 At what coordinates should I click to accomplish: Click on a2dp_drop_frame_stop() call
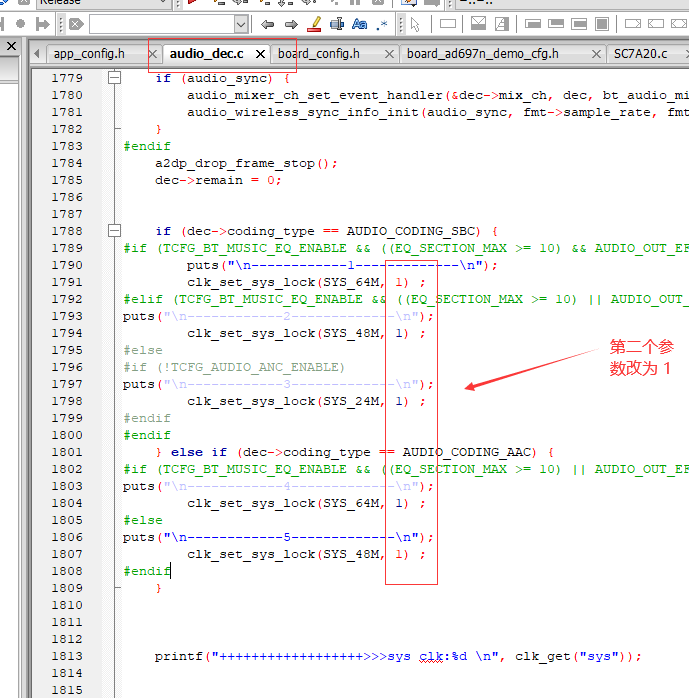pyautogui.click(x=246, y=163)
